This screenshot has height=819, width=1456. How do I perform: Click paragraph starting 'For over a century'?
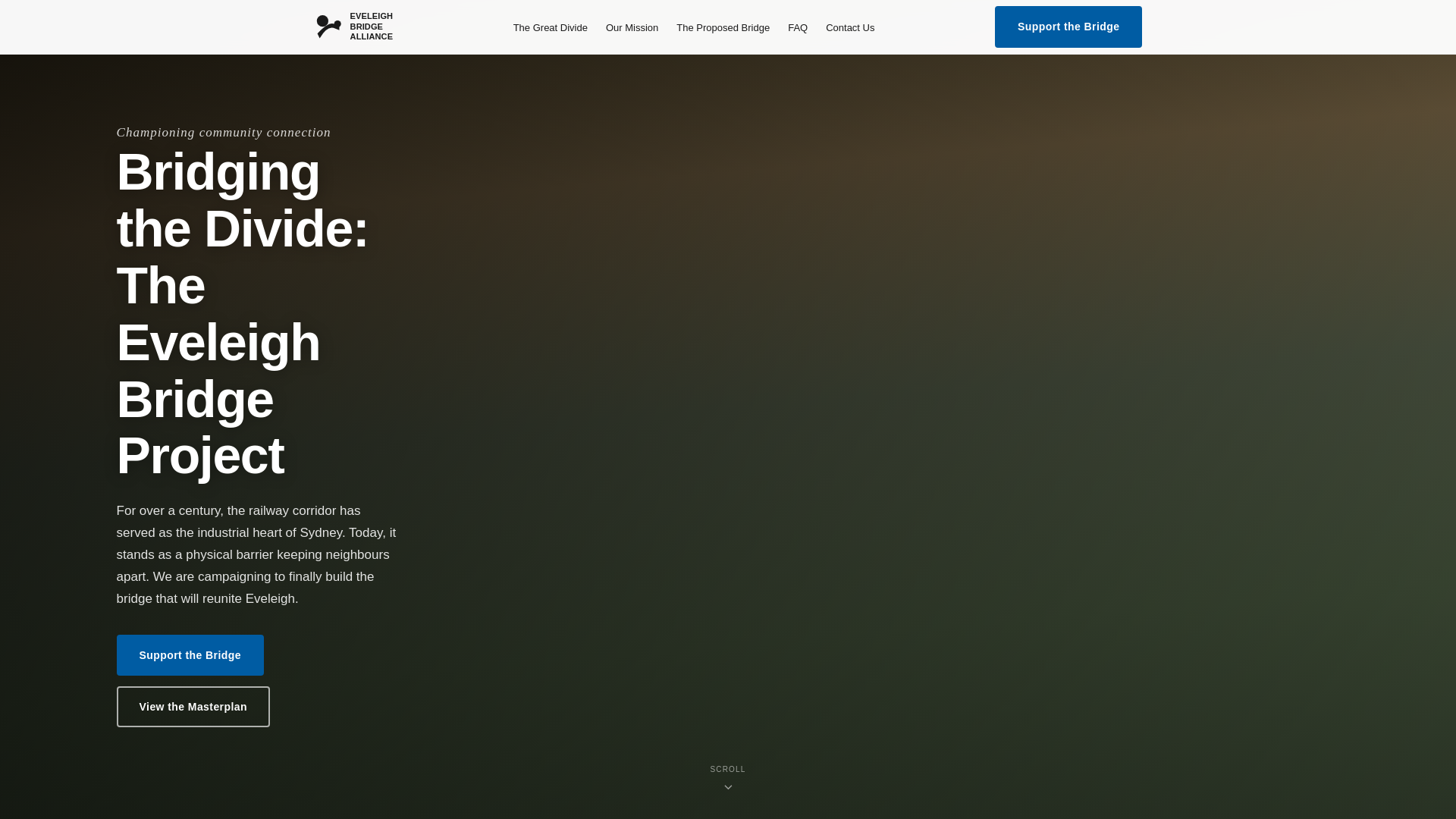(x=256, y=555)
